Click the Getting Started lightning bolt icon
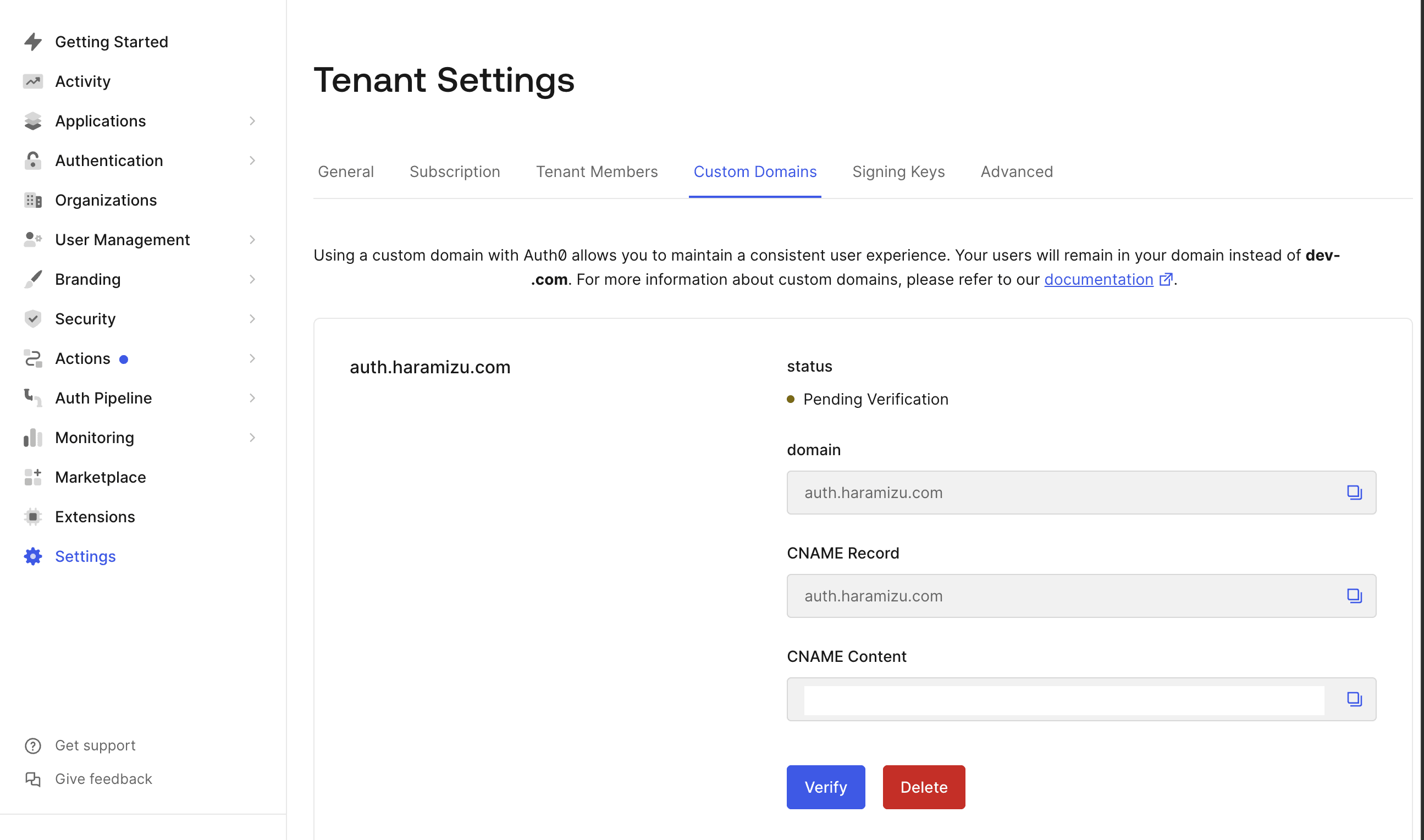This screenshot has width=1424, height=840. coord(33,42)
